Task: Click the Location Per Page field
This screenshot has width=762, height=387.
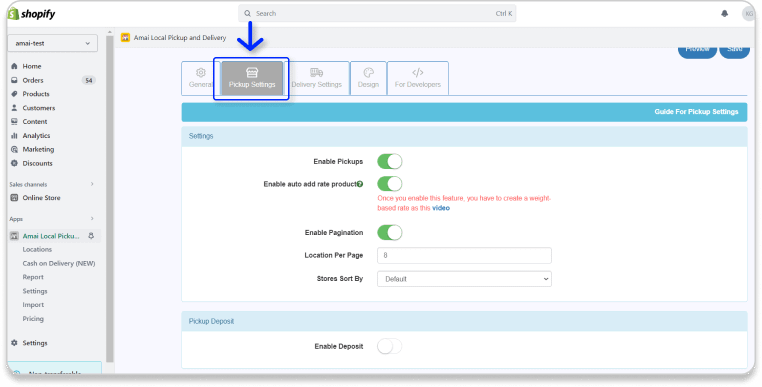Action: click(x=464, y=255)
